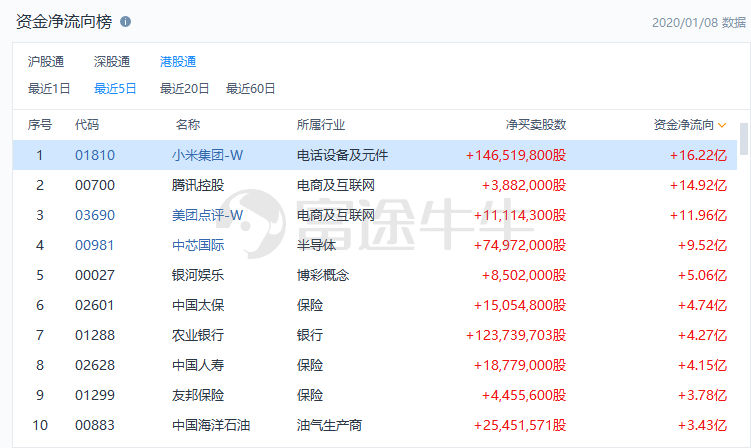Select the 中国人寿 name cell

[198, 365]
